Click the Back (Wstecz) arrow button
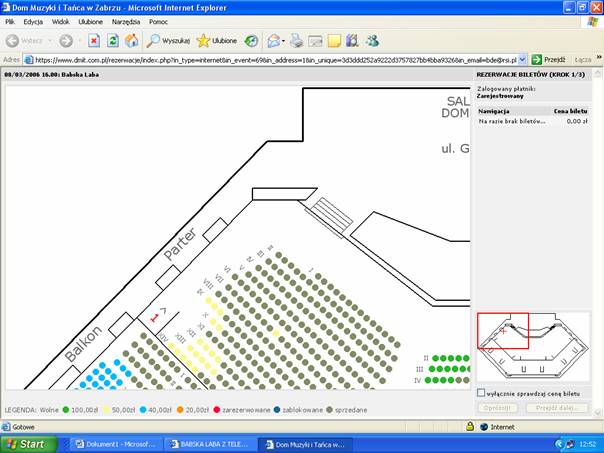 pyautogui.click(x=25, y=41)
